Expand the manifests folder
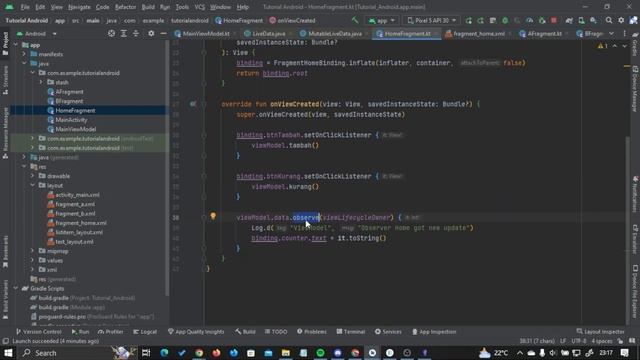640x360 pixels. (x=24, y=54)
